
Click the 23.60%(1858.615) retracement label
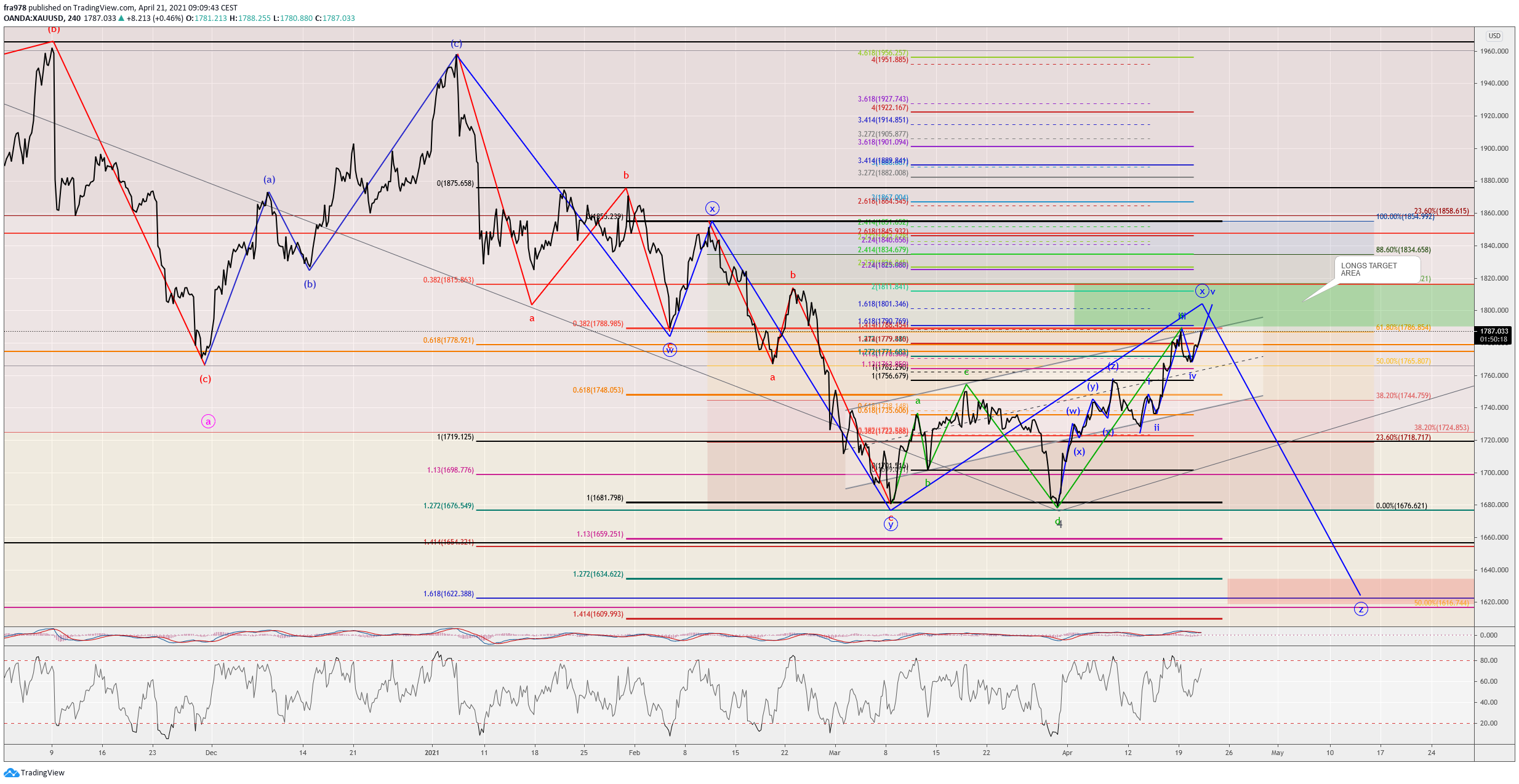pos(1441,211)
